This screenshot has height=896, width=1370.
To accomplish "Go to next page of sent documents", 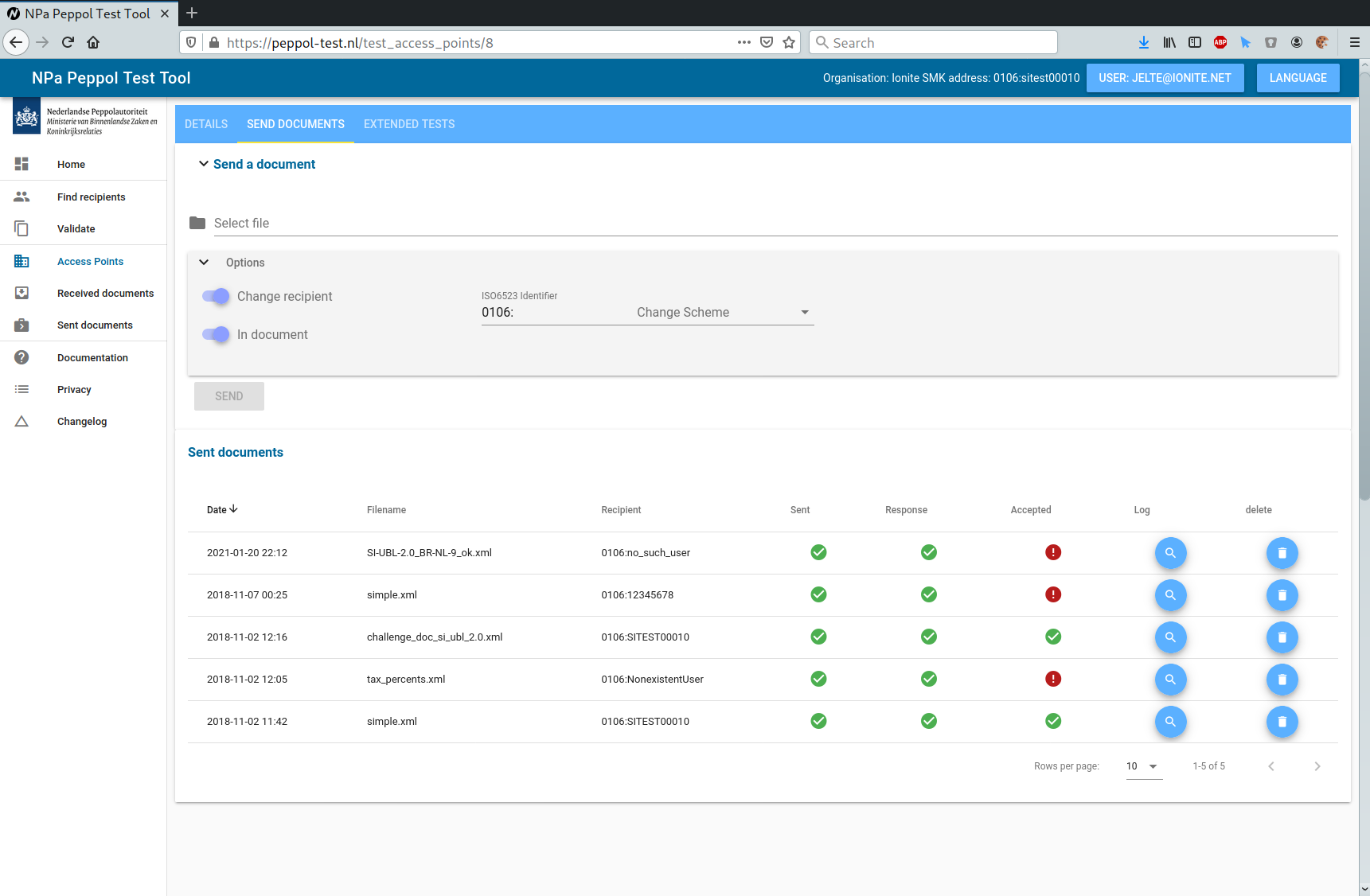I will (x=1317, y=766).
